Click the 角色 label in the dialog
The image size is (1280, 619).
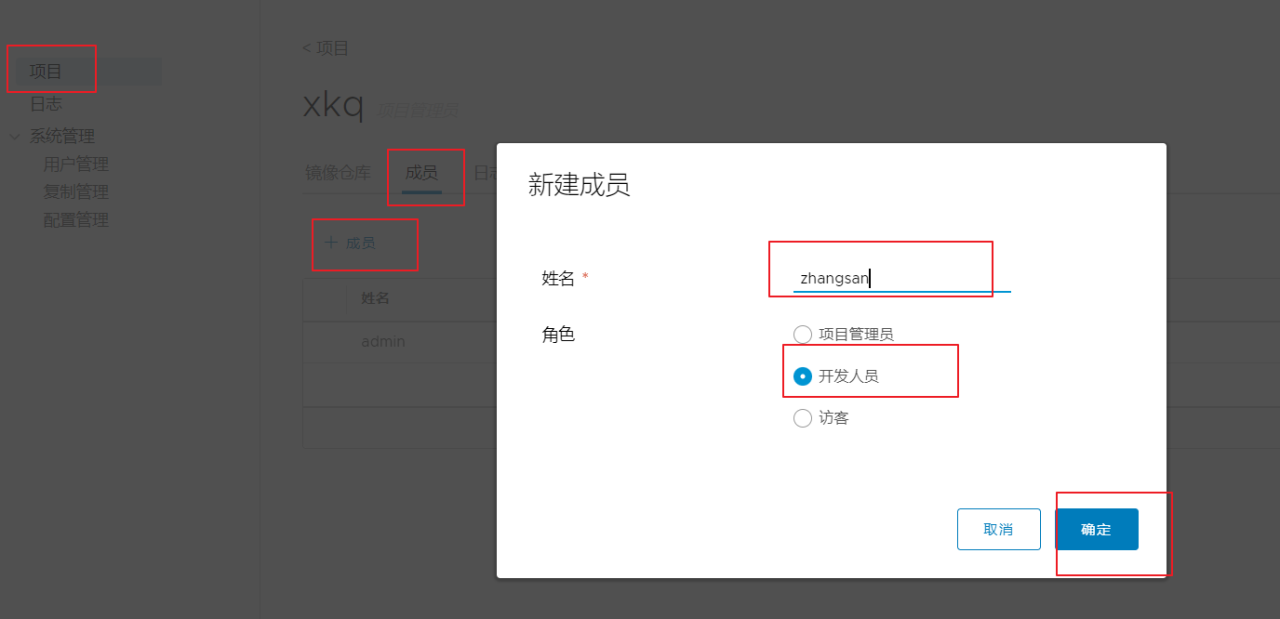(558, 334)
